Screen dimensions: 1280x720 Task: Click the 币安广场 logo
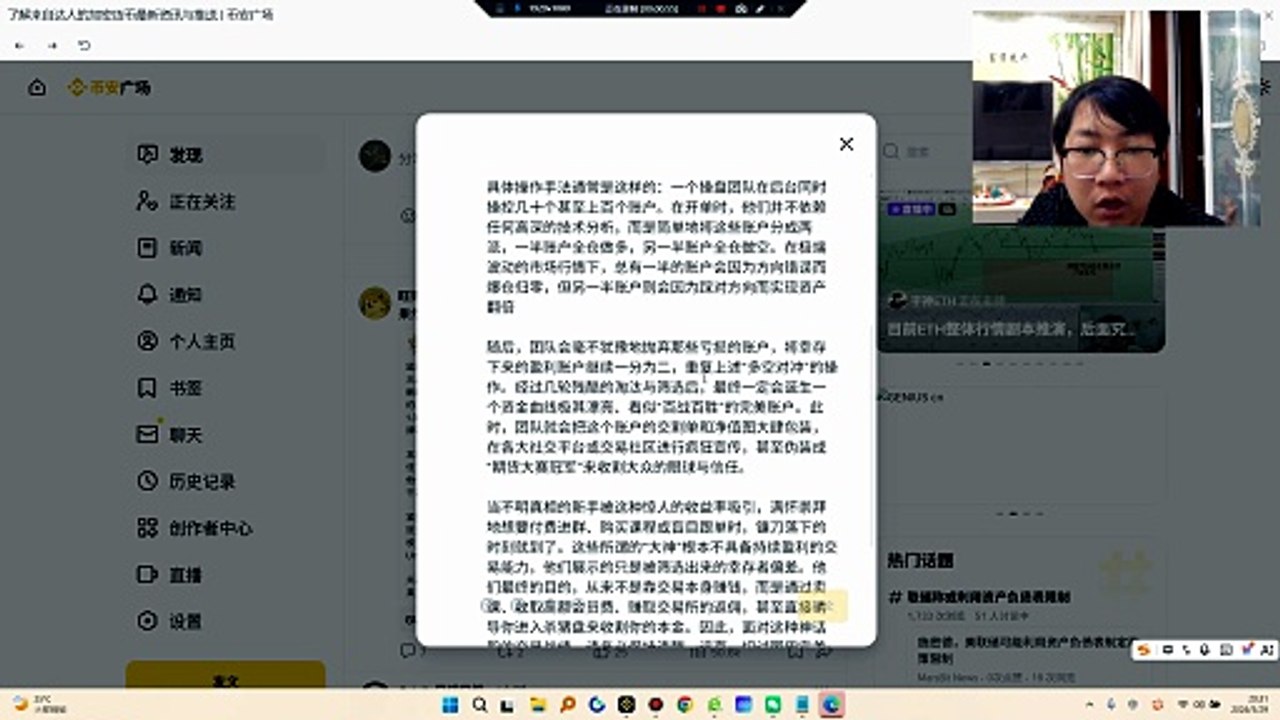click(109, 87)
